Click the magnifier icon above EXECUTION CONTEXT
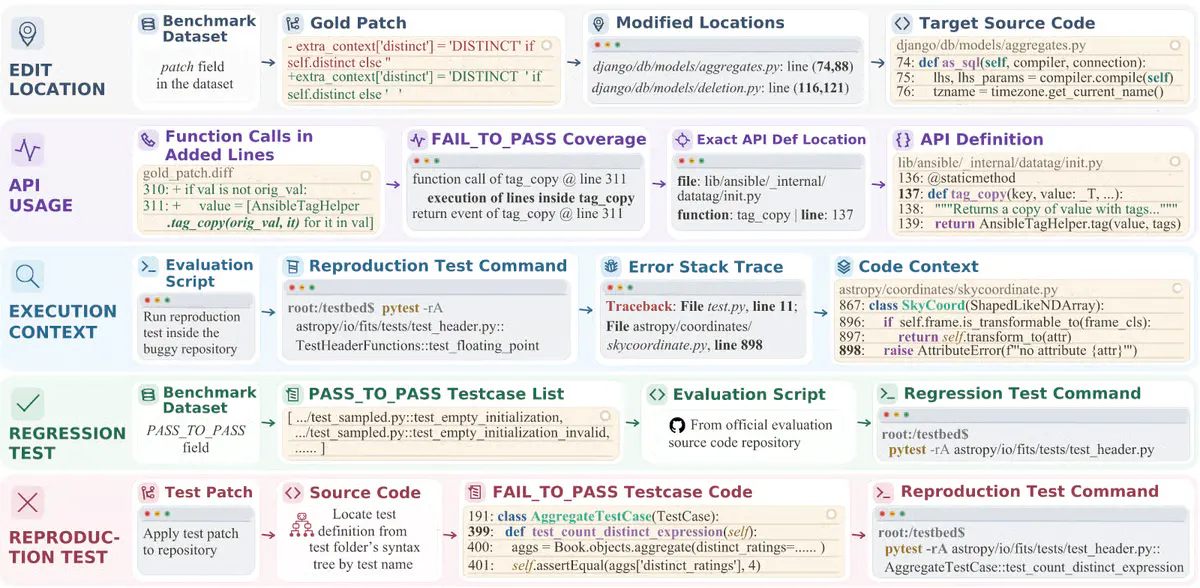Image resolution: width=1200 pixels, height=588 pixels. coord(26,275)
